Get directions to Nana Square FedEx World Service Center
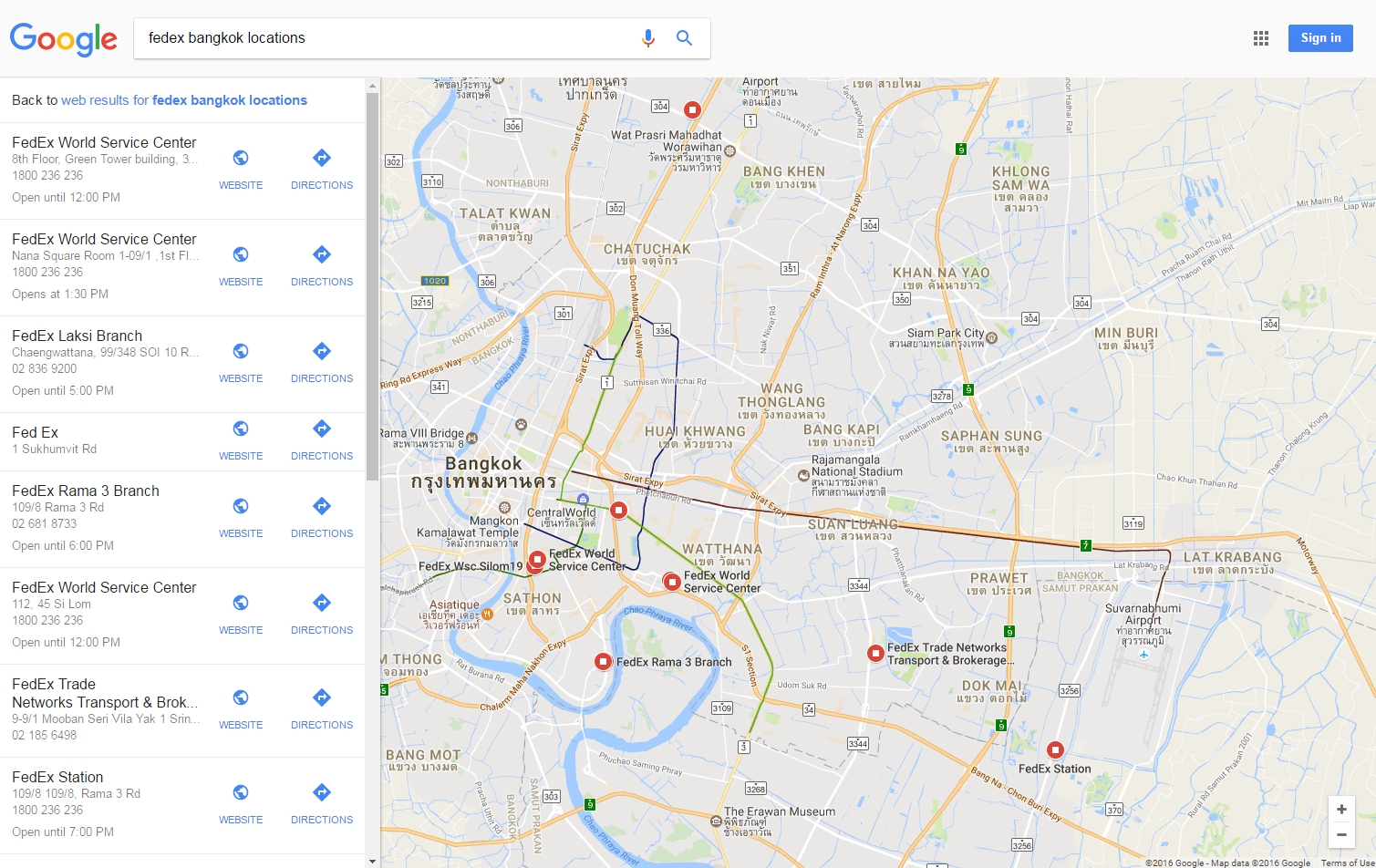This screenshot has height=868, width=1376. [322, 266]
